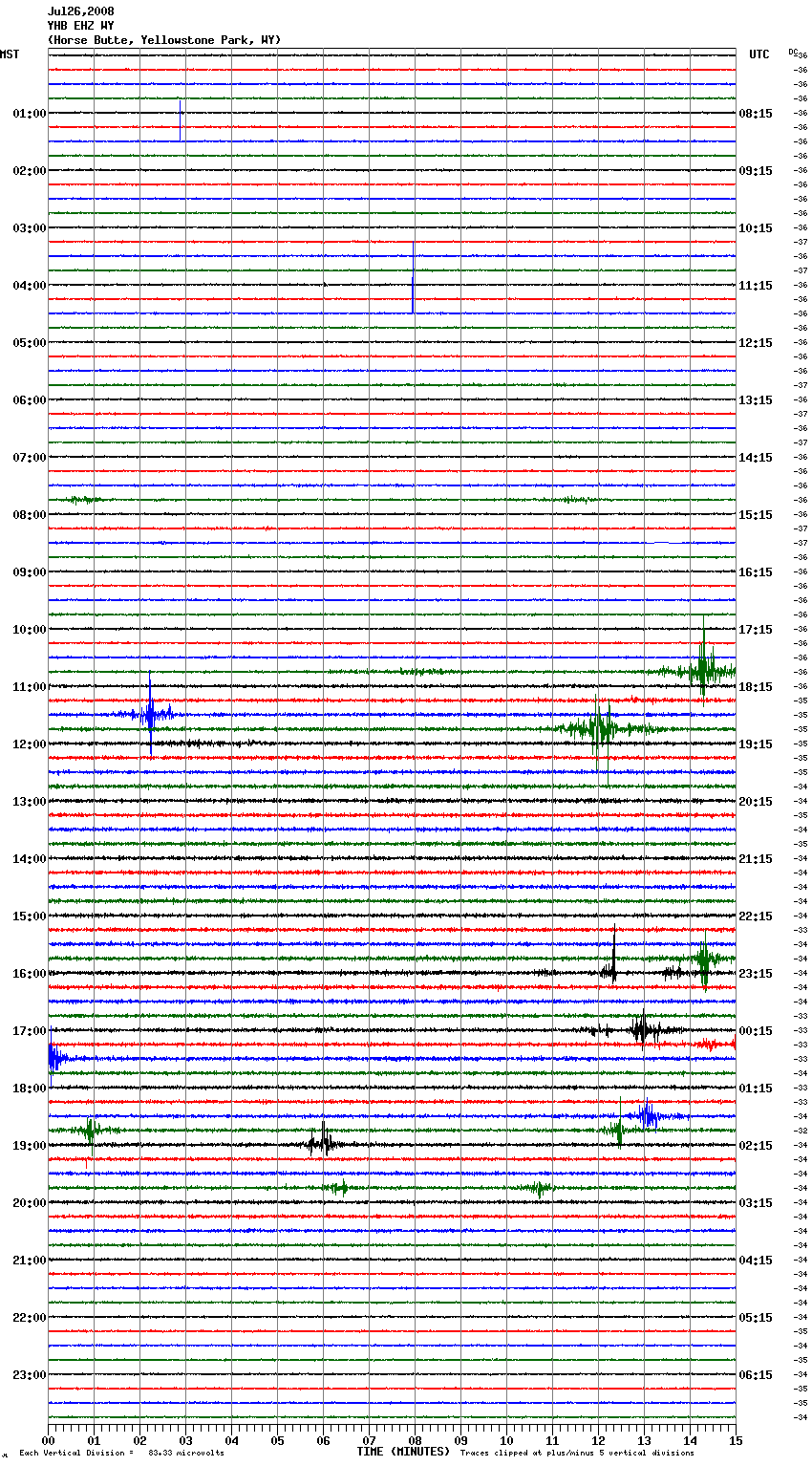This screenshot has width=812, height=1466.
Task: Select the 07:00 MST time label
Action: tap(30, 458)
